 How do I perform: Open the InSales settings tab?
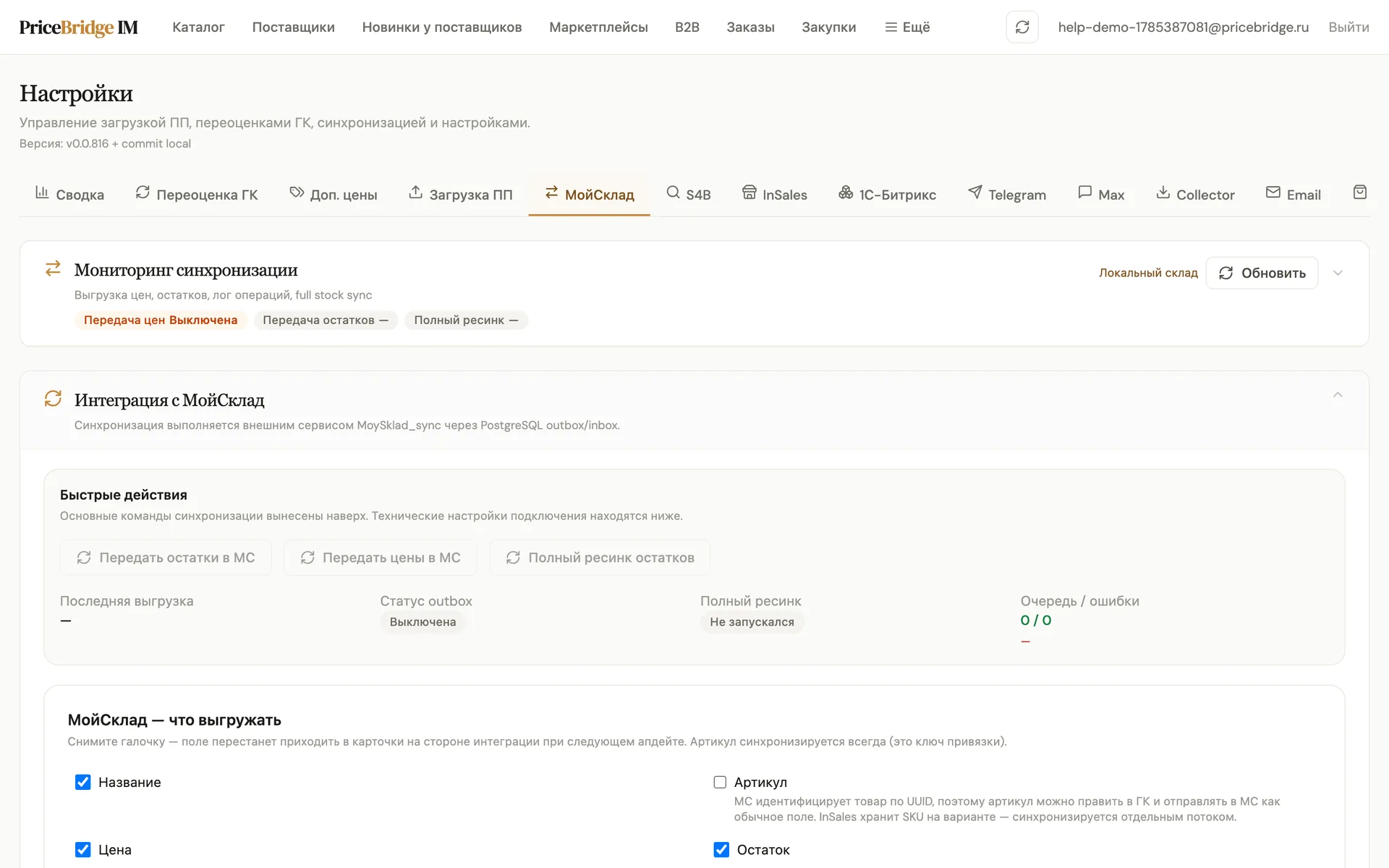[x=775, y=195]
